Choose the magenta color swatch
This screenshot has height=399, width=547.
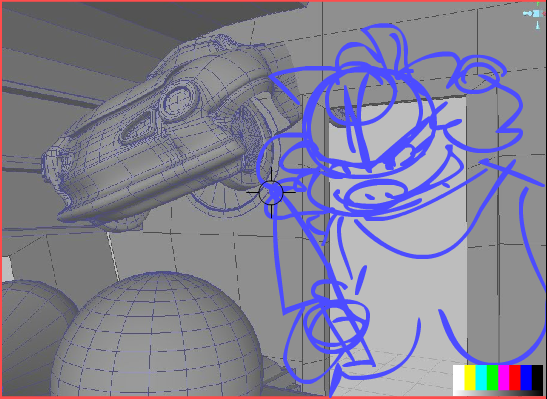click(504, 377)
